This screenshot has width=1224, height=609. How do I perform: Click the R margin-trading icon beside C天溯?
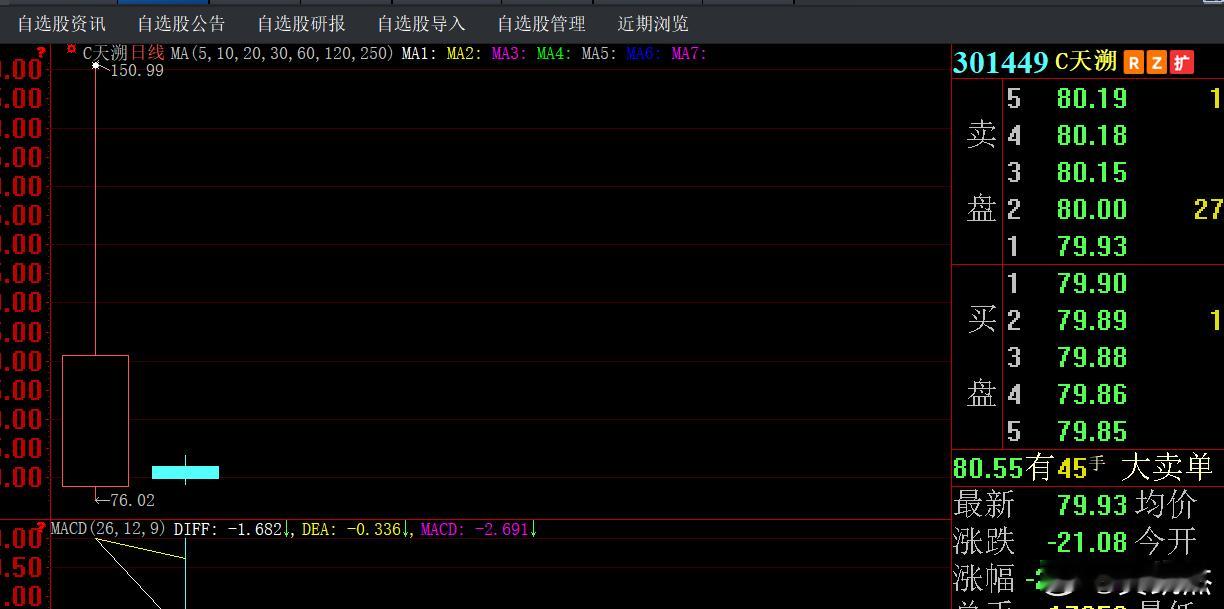(1133, 62)
